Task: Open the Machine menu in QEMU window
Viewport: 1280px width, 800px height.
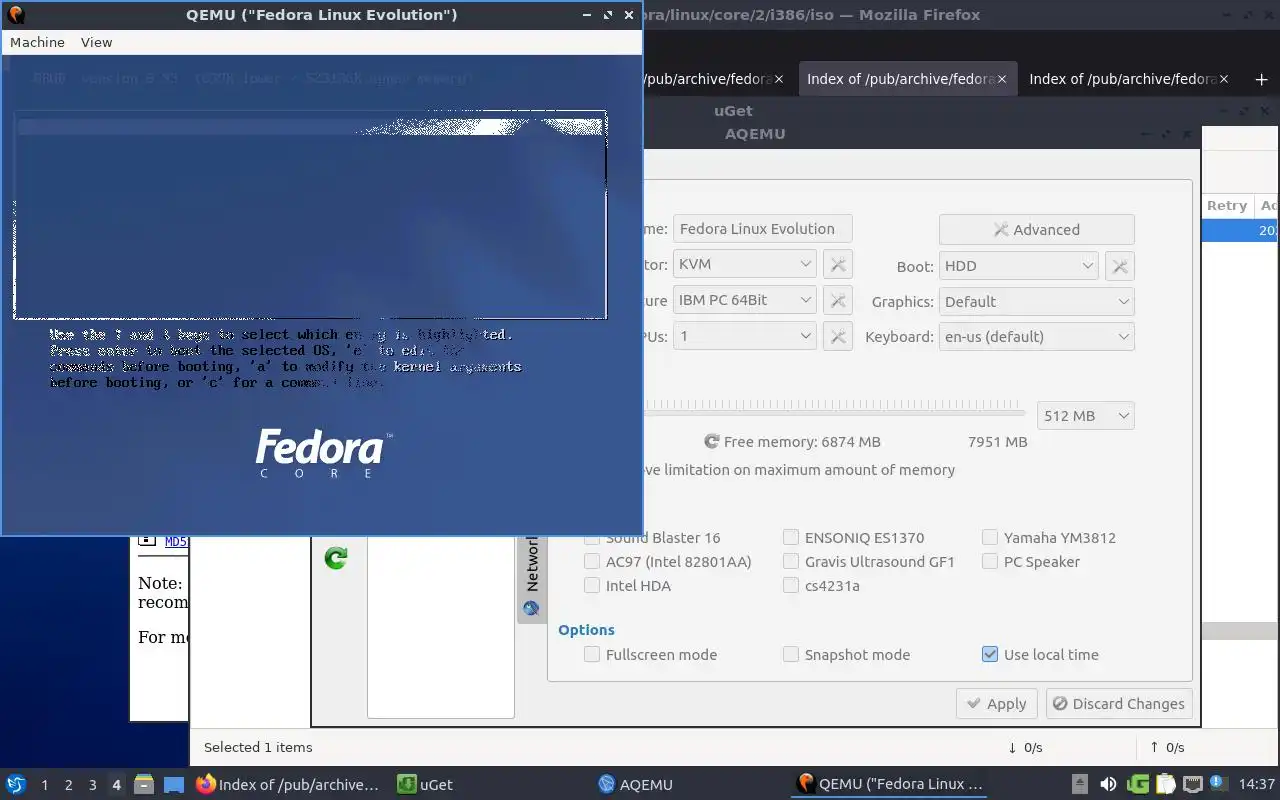Action: (x=37, y=42)
